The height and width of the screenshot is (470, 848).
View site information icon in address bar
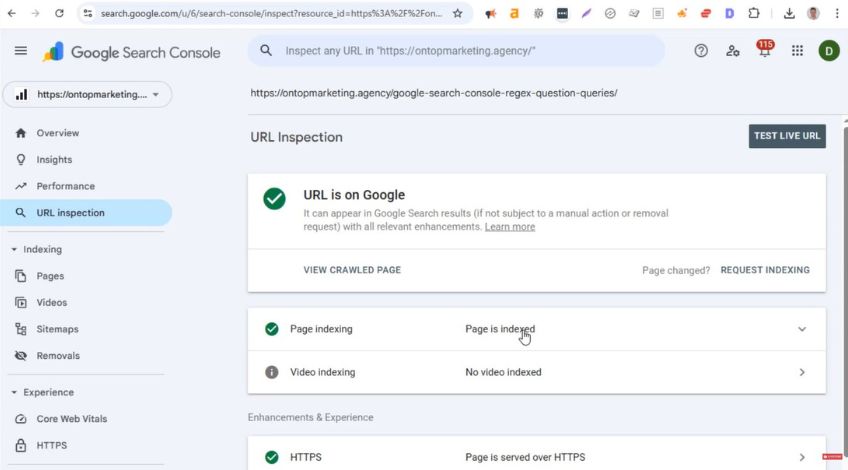88,13
